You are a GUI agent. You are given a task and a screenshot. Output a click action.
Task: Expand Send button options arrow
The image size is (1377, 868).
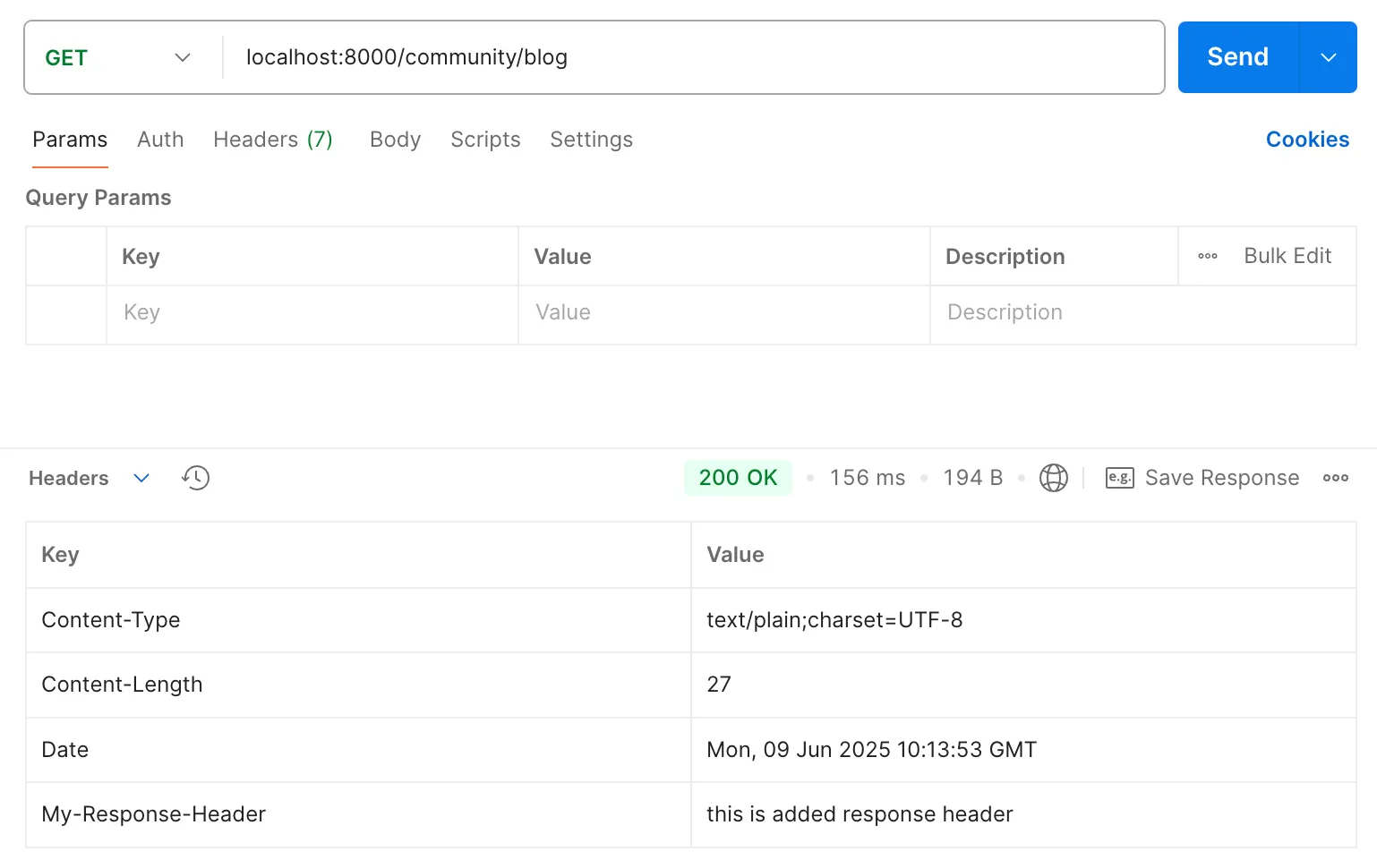point(1328,57)
